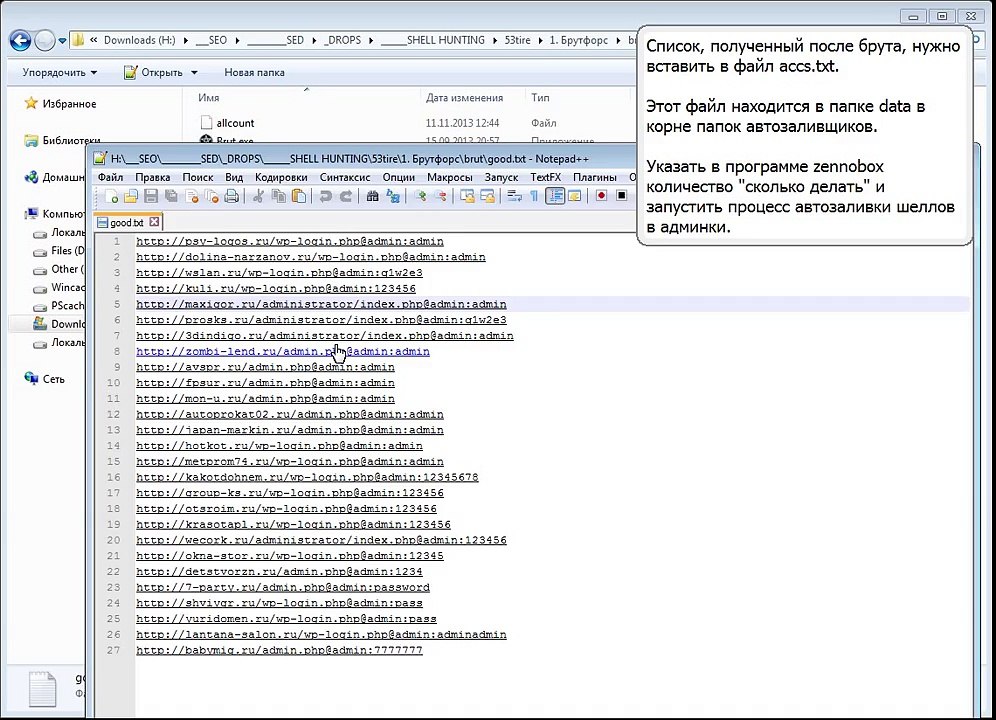
Task: Click the zombi-lend.ru link on line 8
Action: pyautogui.click(x=283, y=351)
